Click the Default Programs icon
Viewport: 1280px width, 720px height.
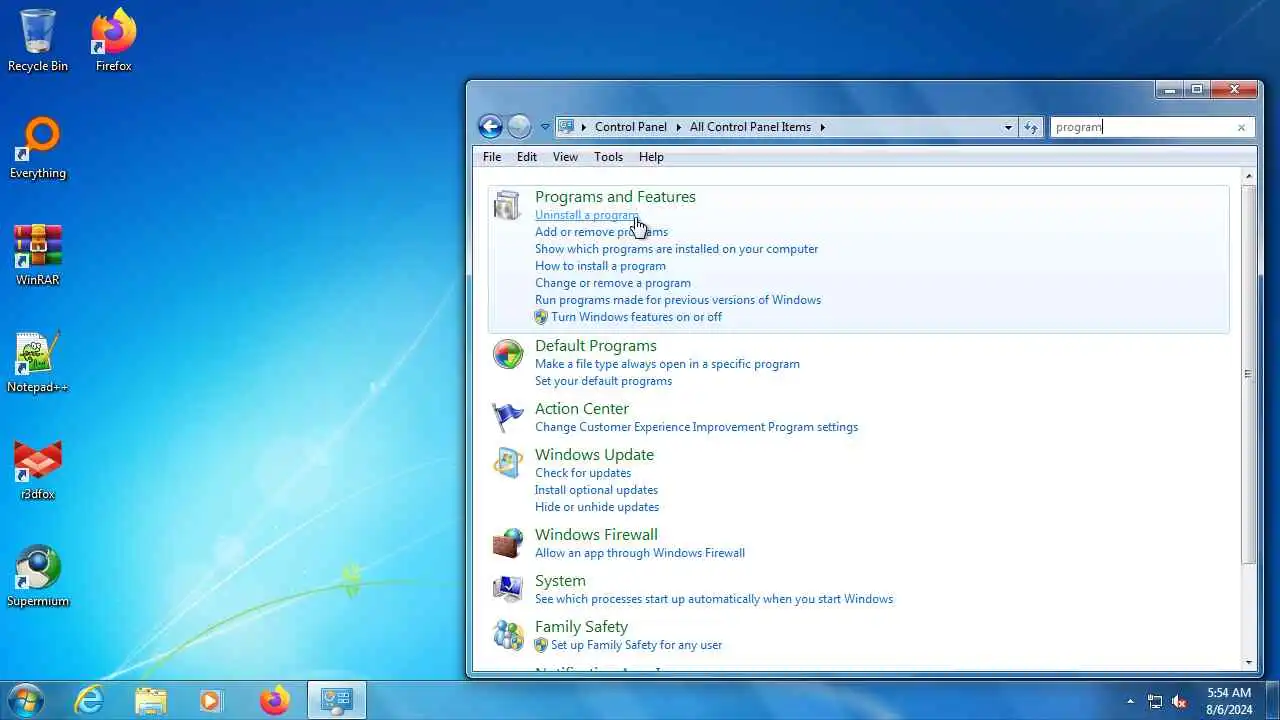point(508,354)
